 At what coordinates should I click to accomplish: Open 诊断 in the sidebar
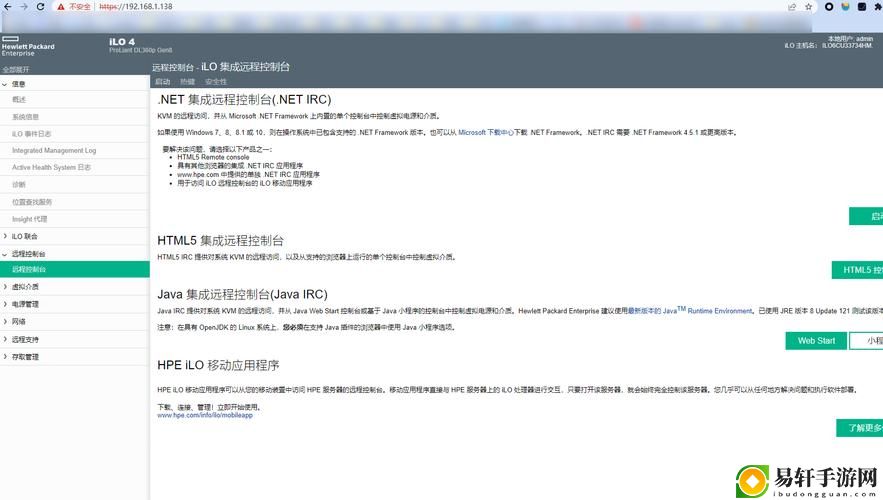[19, 185]
